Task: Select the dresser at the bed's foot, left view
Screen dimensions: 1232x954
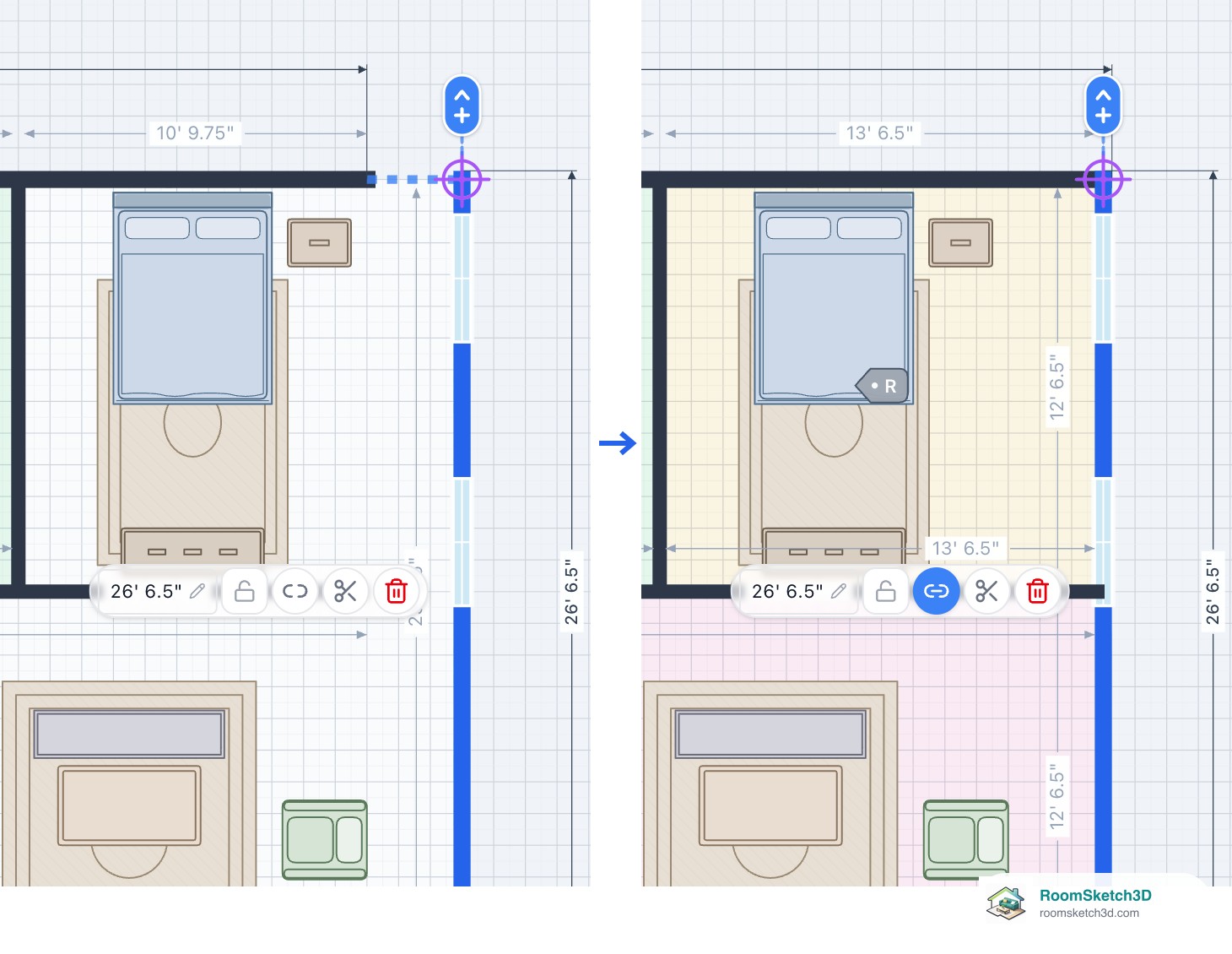Action: click(192, 546)
